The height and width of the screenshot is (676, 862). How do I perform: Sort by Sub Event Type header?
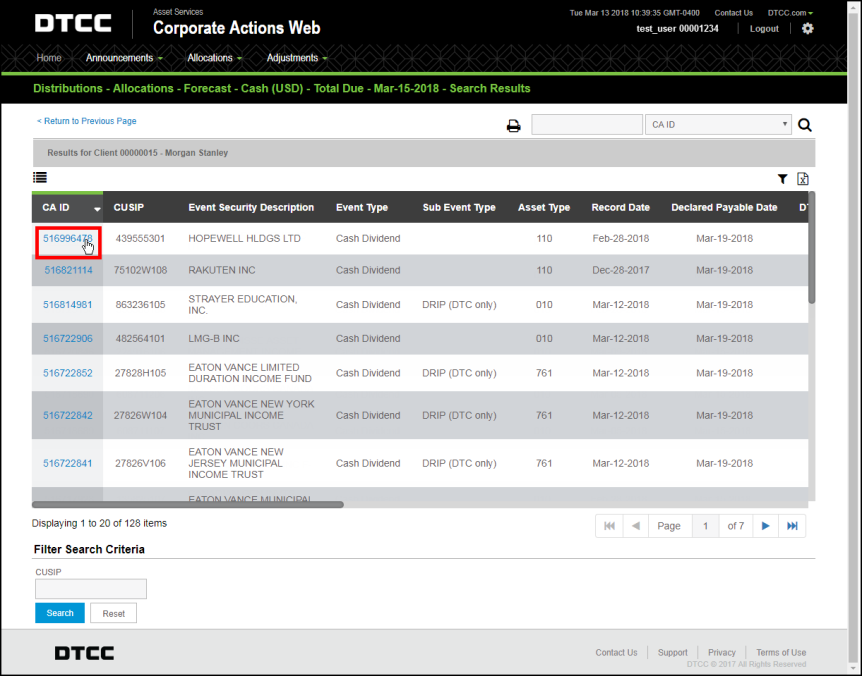point(459,207)
